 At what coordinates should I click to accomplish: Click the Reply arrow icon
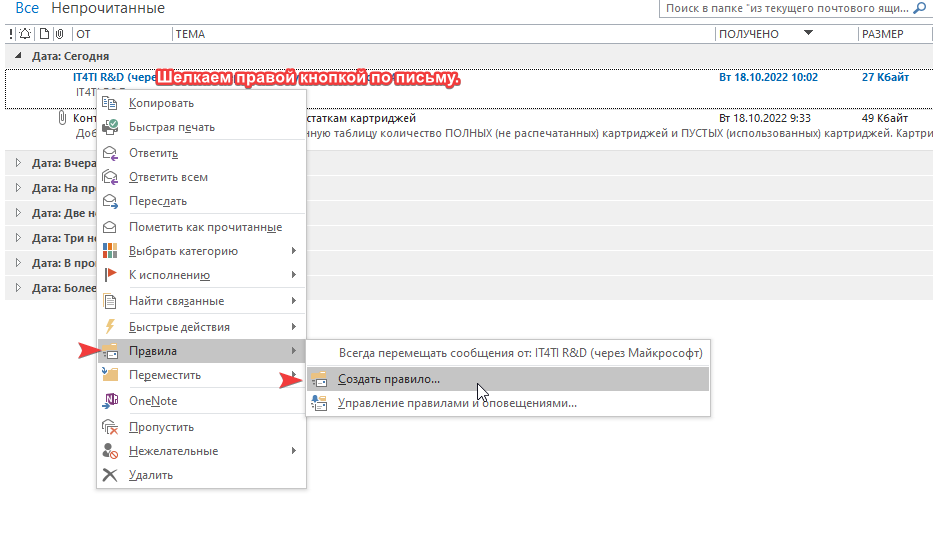tap(111, 153)
